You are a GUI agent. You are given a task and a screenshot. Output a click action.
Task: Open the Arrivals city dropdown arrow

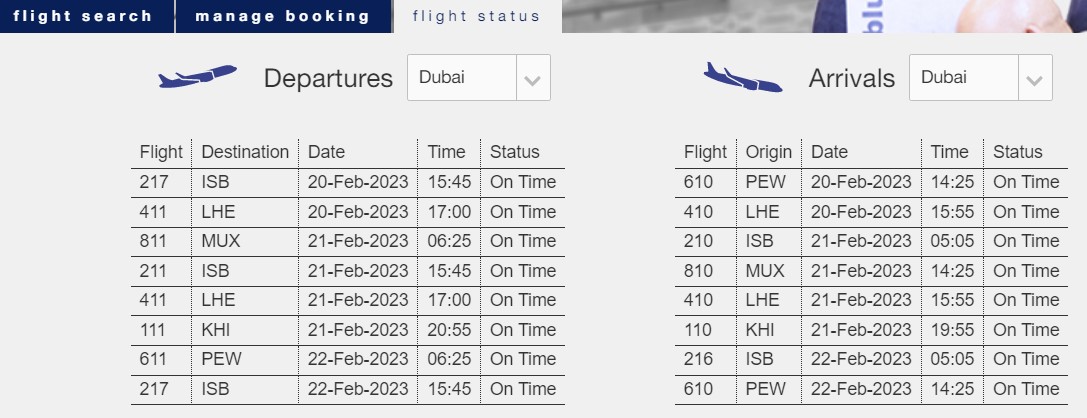(1035, 78)
